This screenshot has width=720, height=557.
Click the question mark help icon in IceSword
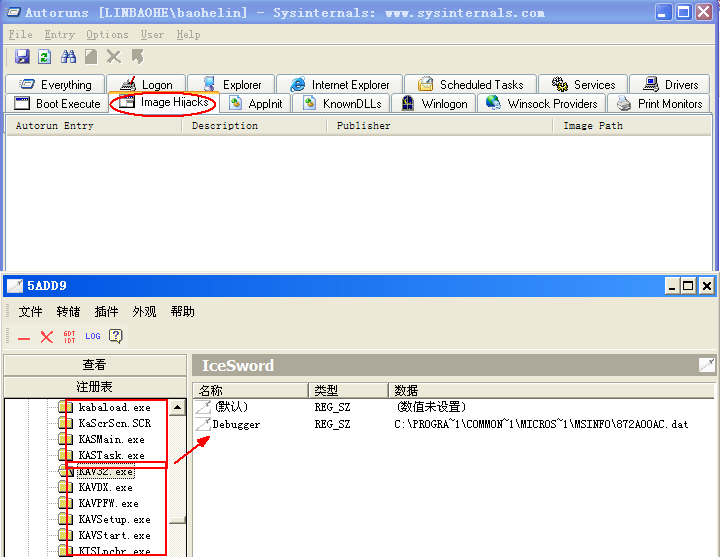116,336
